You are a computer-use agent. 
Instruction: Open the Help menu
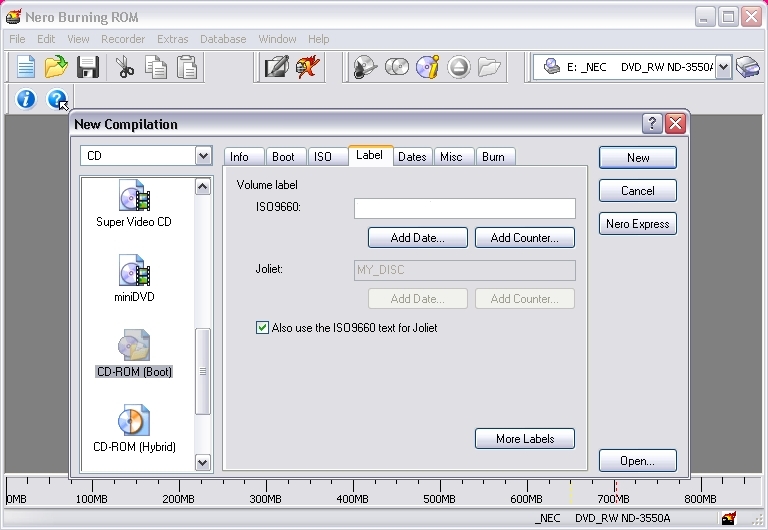(318, 39)
